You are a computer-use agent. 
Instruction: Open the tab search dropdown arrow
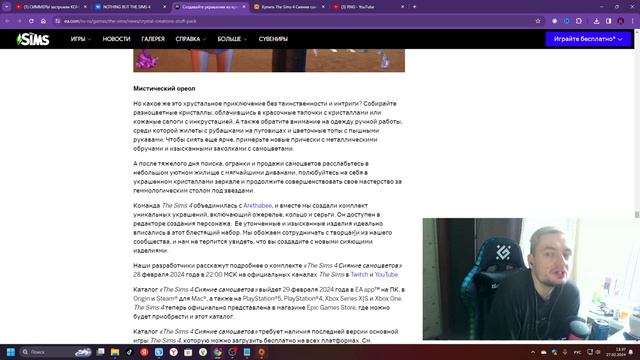(x=7, y=7)
